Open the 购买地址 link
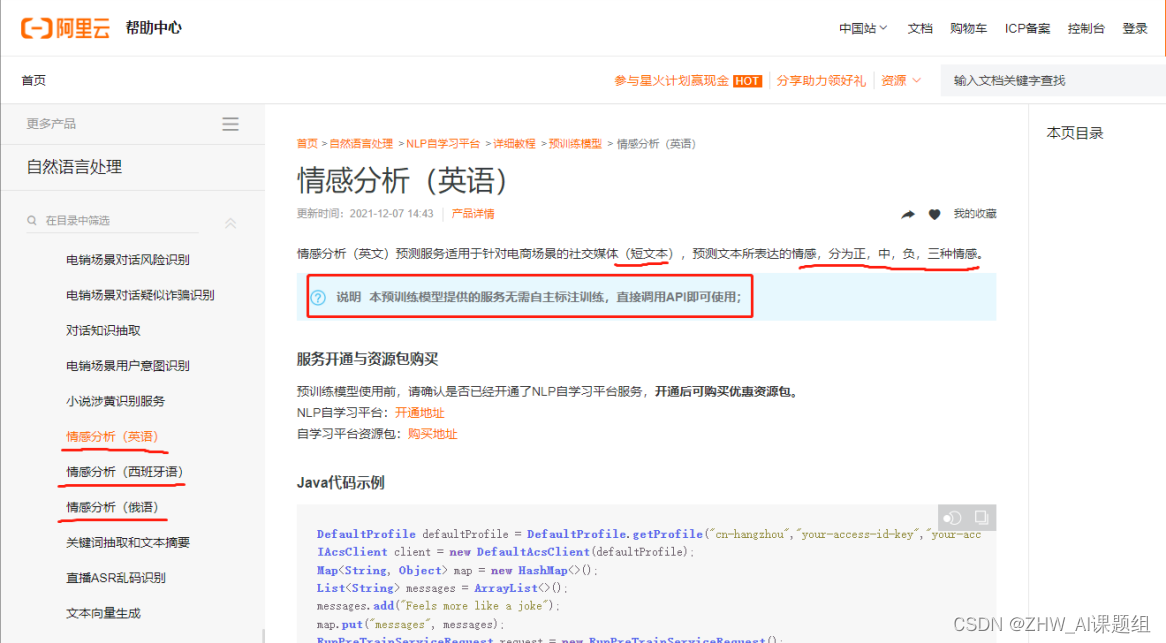This screenshot has height=643, width=1166. coord(432,434)
